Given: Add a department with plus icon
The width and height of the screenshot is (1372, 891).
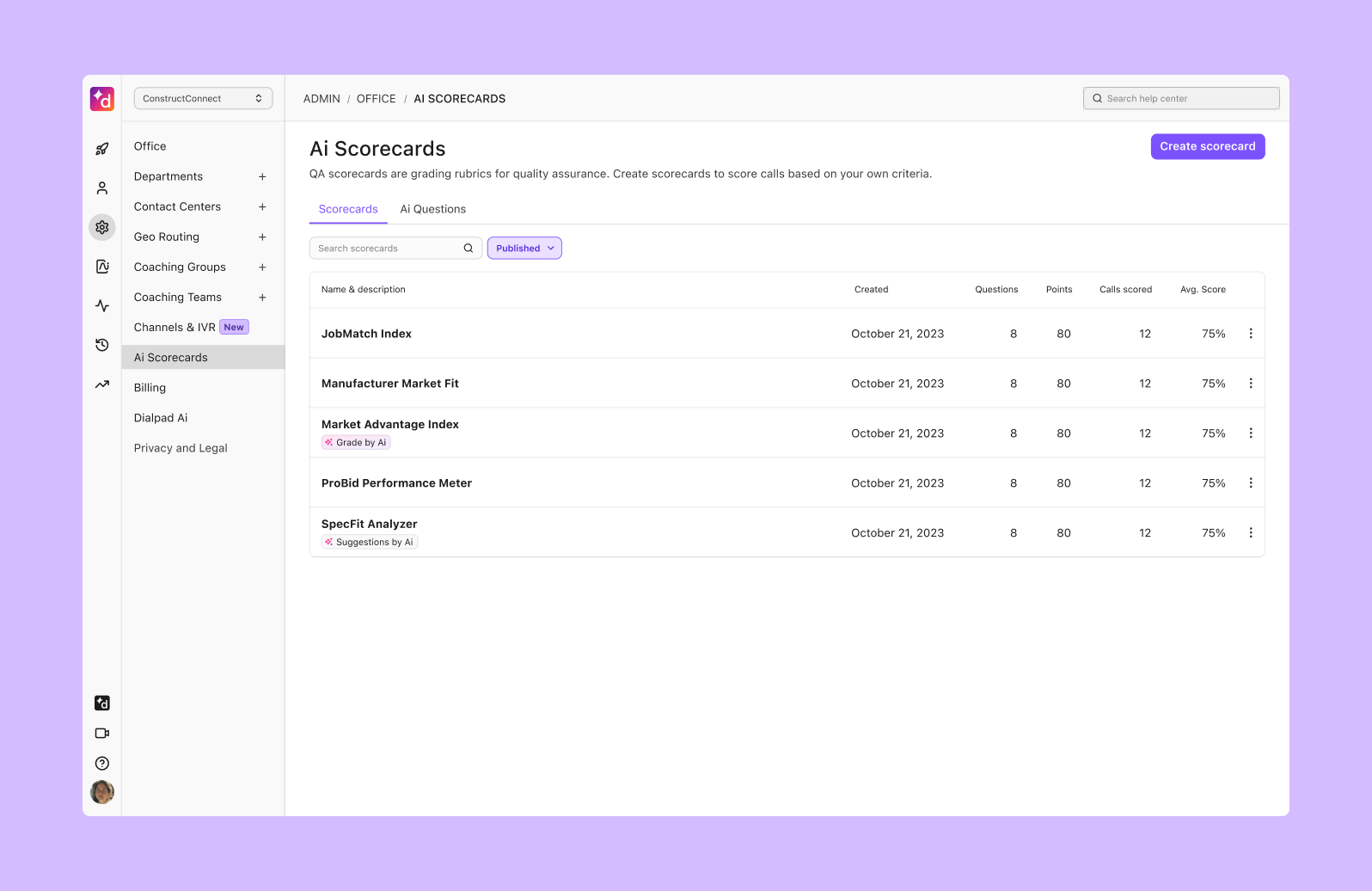Looking at the screenshot, I should (x=262, y=176).
